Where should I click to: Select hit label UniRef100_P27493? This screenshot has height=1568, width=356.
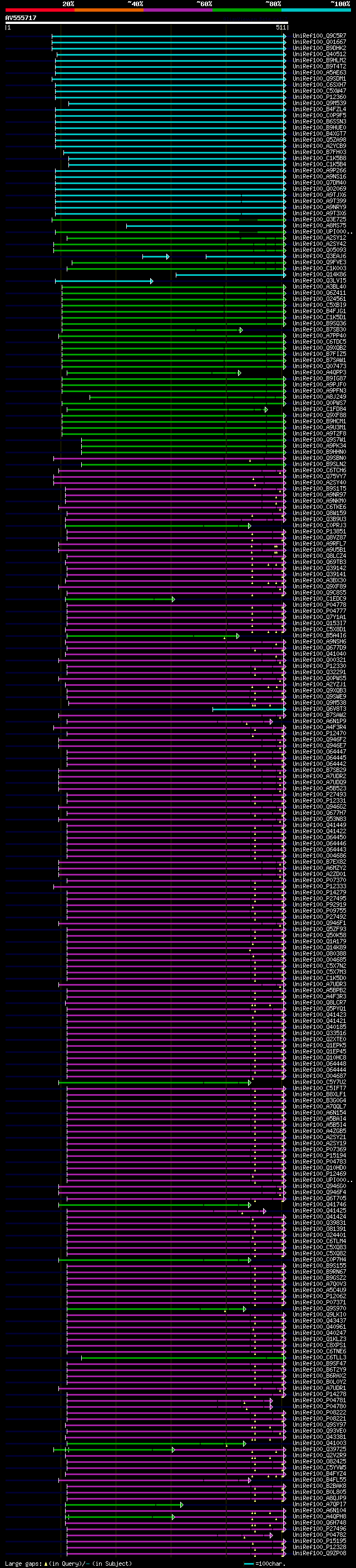coord(319,794)
